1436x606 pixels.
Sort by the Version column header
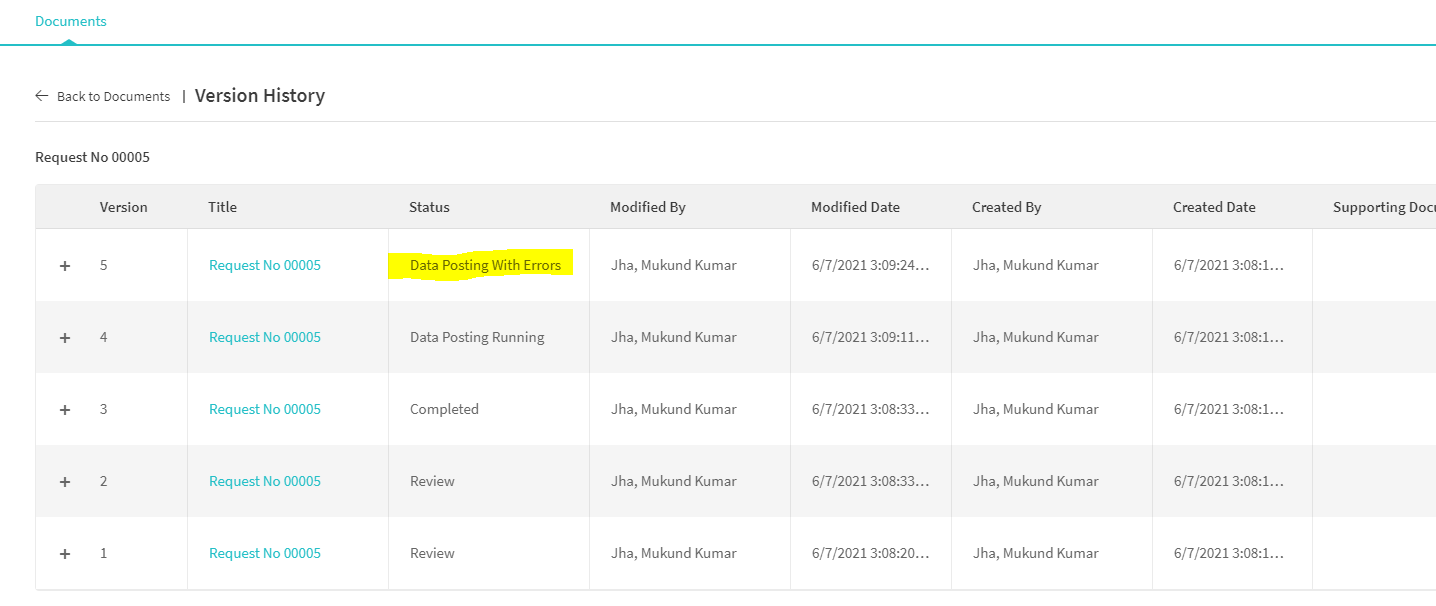(x=123, y=208)
